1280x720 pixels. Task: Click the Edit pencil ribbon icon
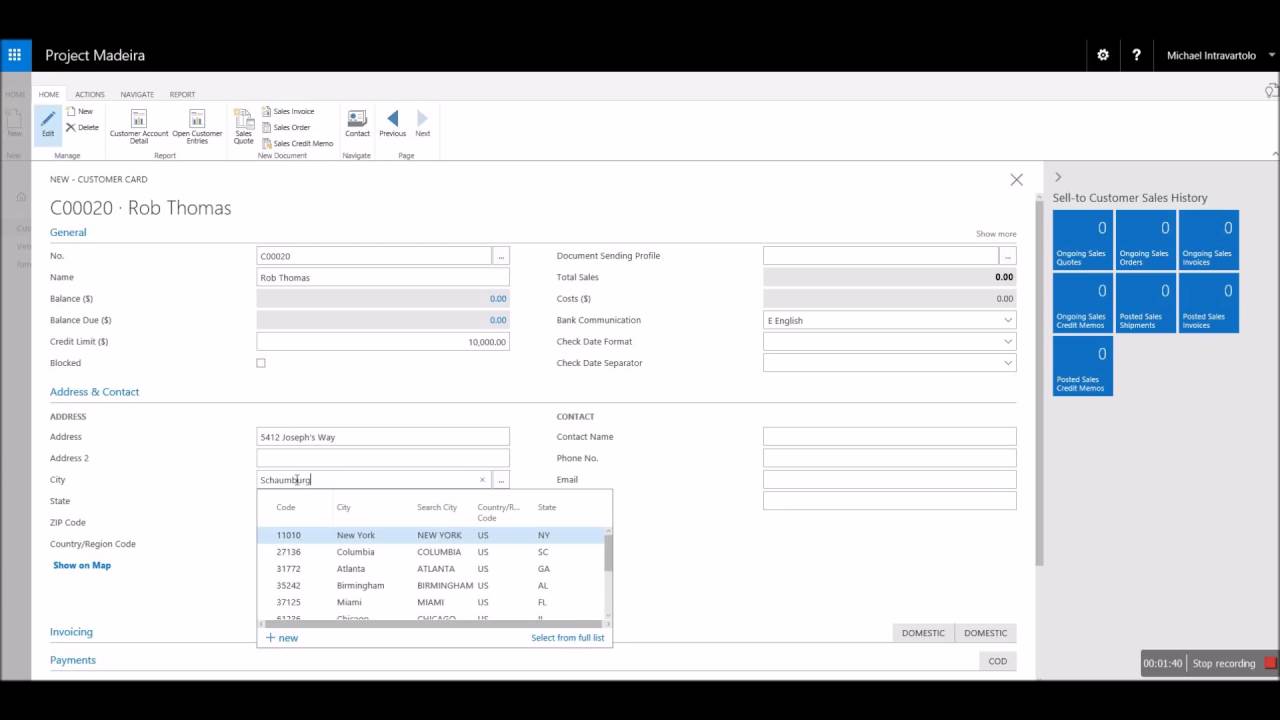click(x=48, y=125)
